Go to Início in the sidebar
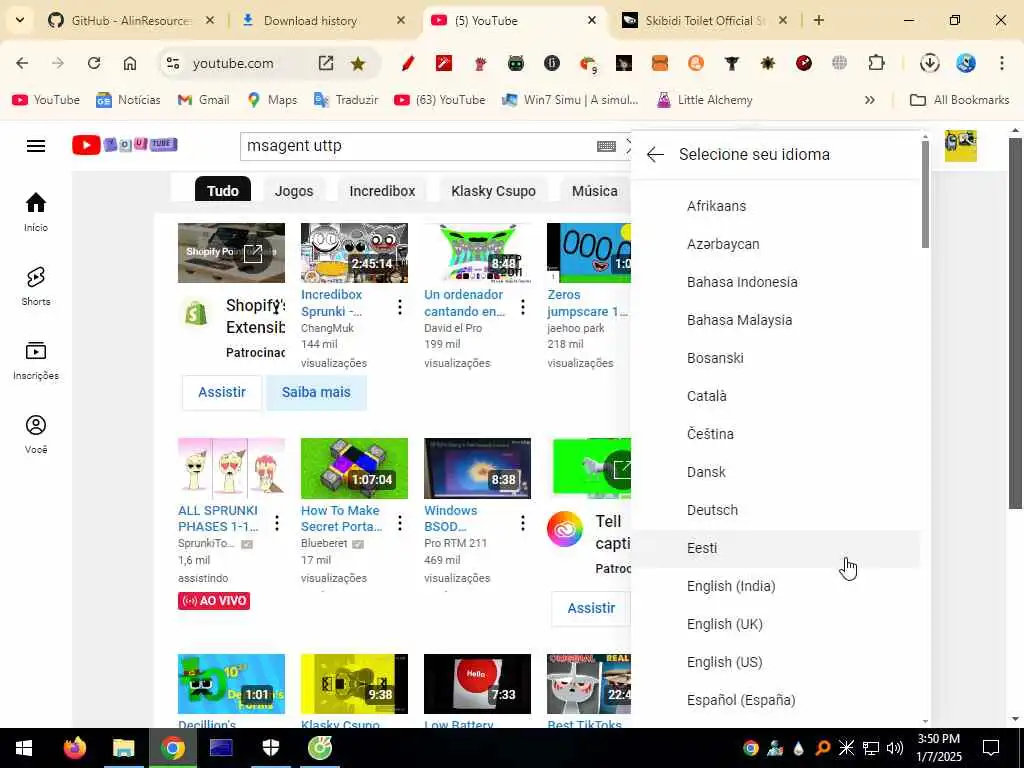This screenshot has width=1024, height=768. coord(36,212)
